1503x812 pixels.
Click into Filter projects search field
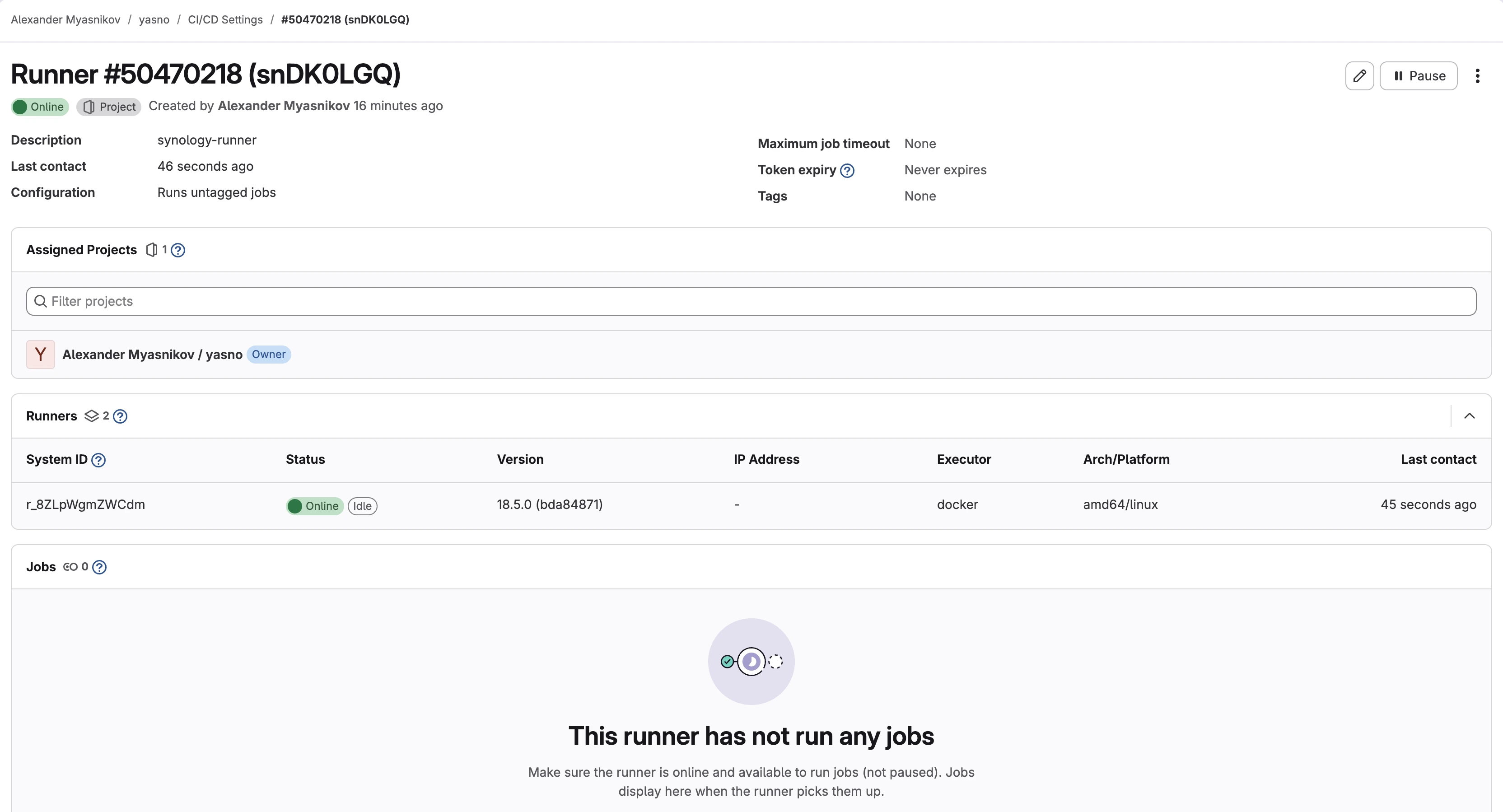pos(751,302)
